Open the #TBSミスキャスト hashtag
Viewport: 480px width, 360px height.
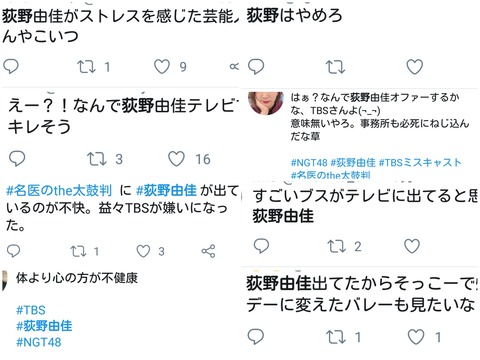coord(420,163)
